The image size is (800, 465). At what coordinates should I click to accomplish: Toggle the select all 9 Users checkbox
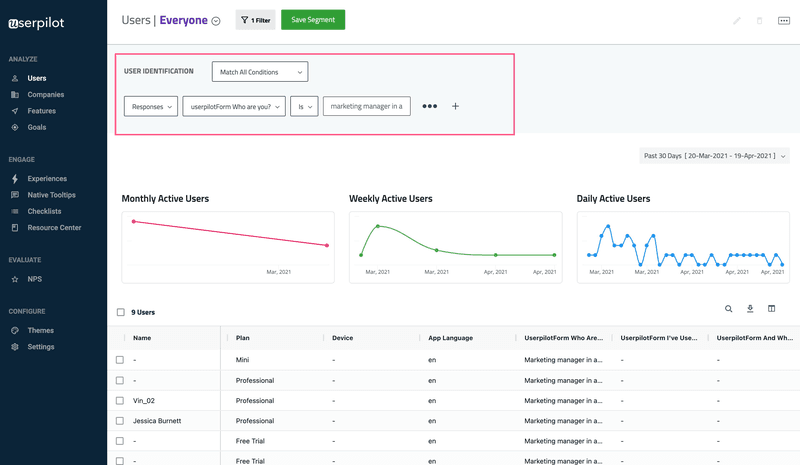(121, 312)
